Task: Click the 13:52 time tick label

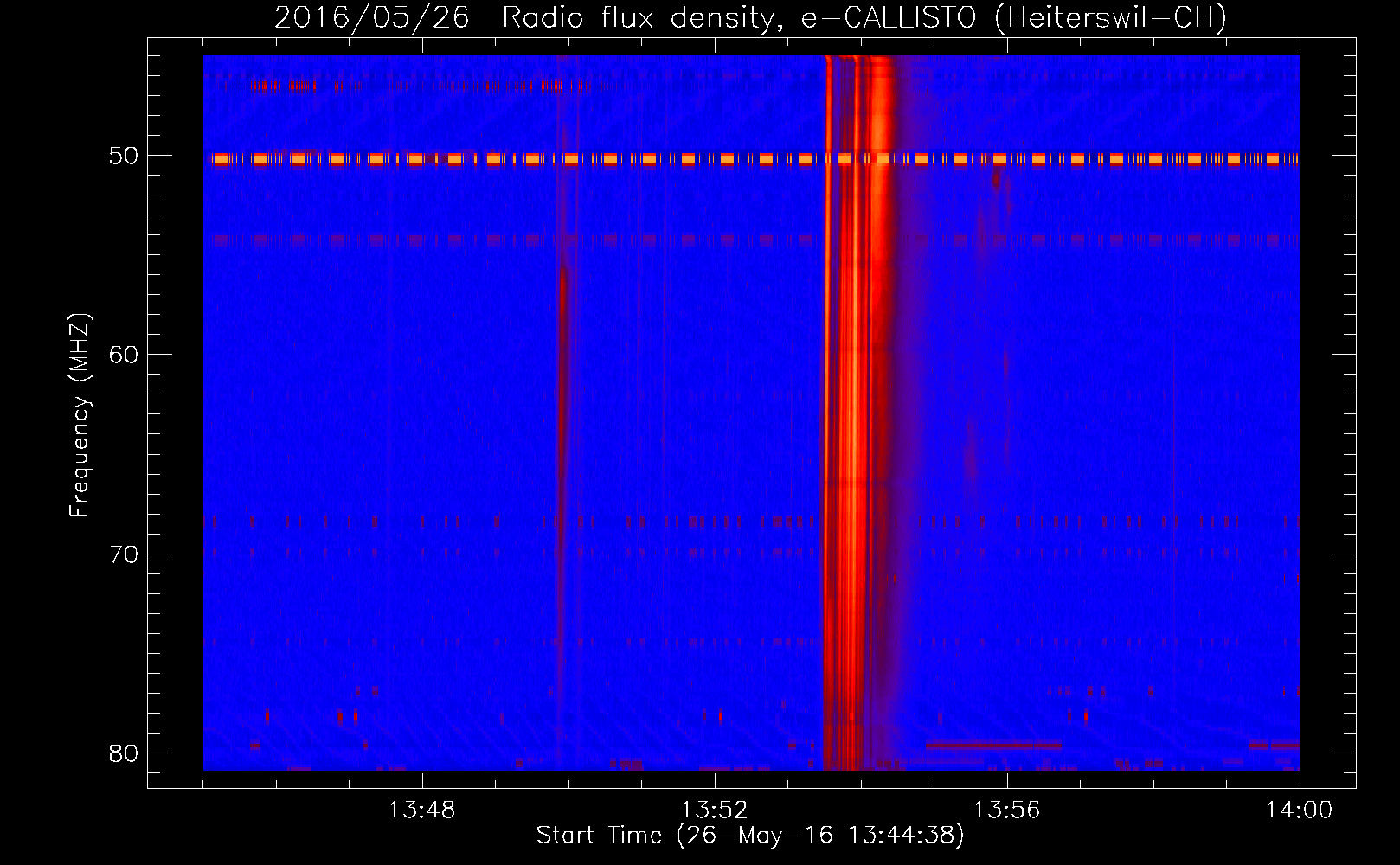Action: 715,811
